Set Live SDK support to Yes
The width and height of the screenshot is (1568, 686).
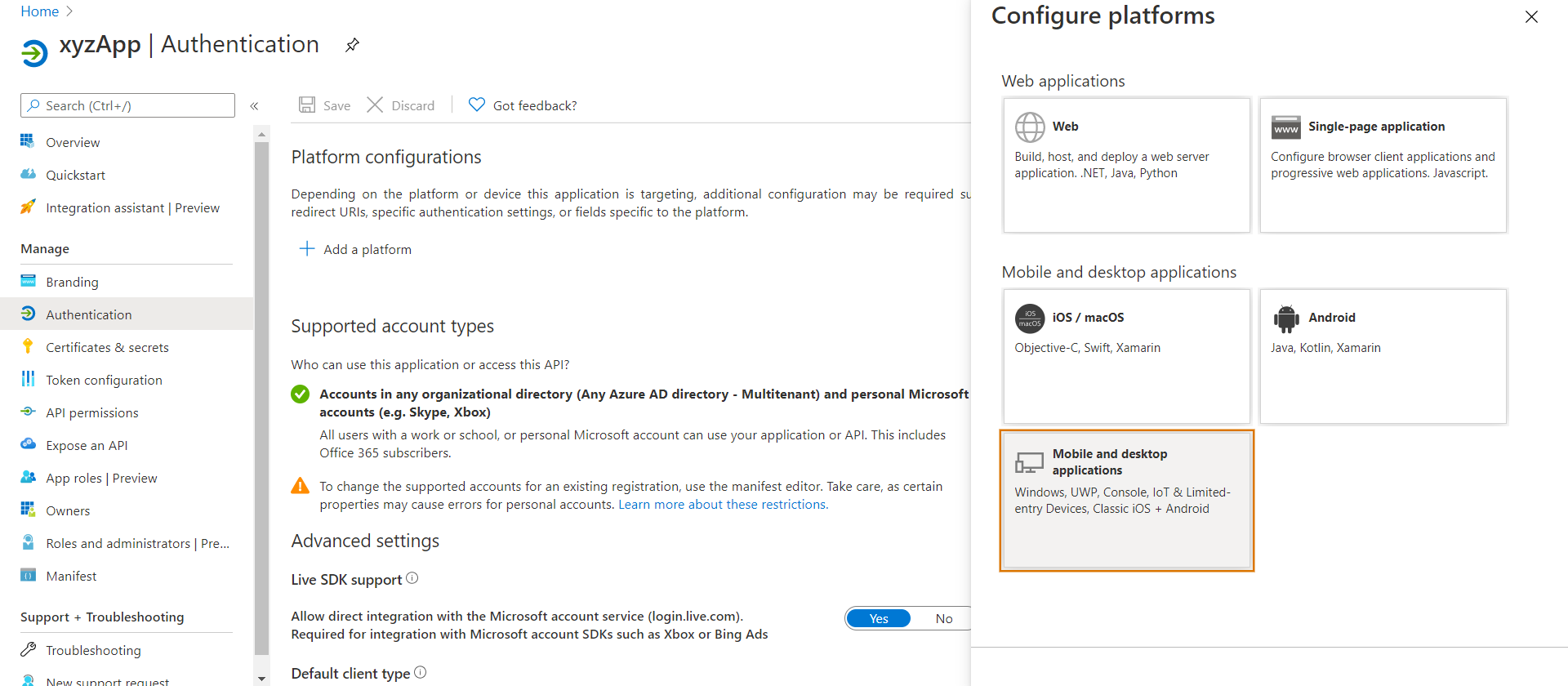pyautogui.click(x=879, y=618)
